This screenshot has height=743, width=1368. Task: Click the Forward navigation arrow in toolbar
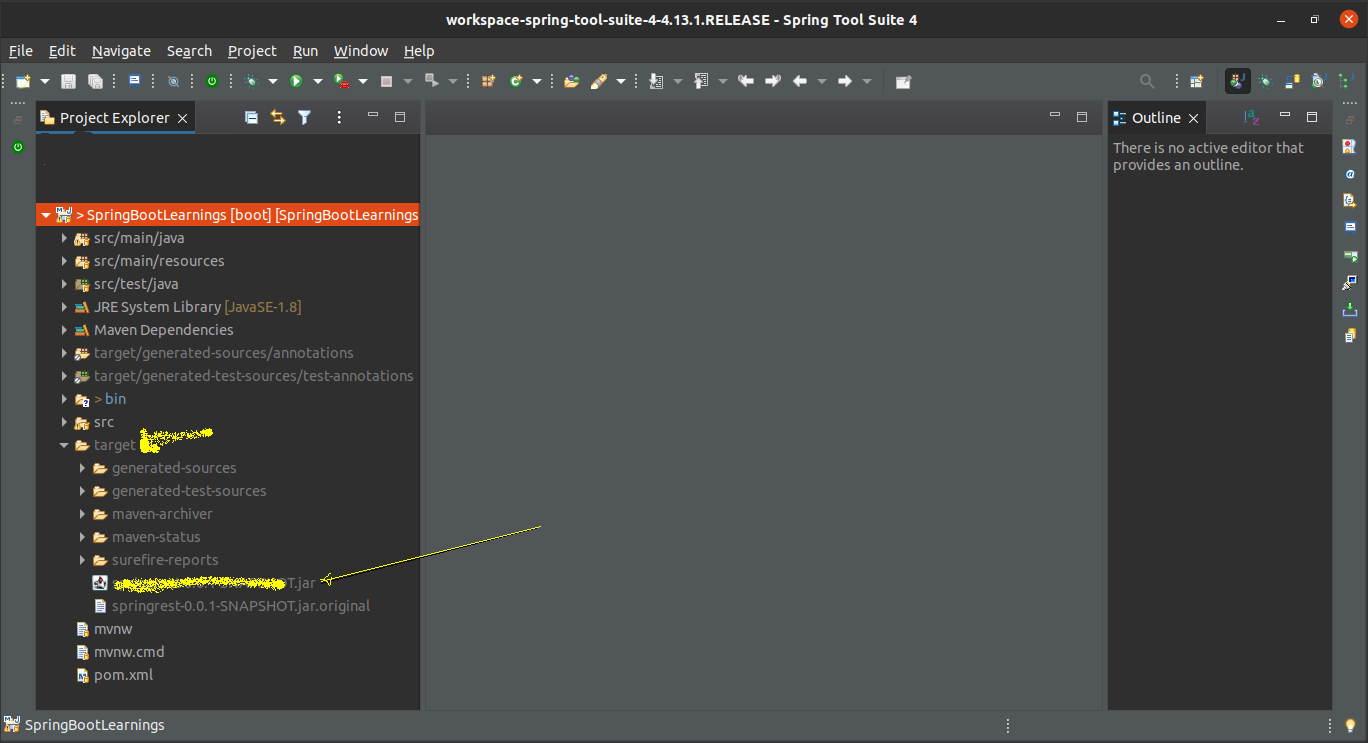pos(845,81)
